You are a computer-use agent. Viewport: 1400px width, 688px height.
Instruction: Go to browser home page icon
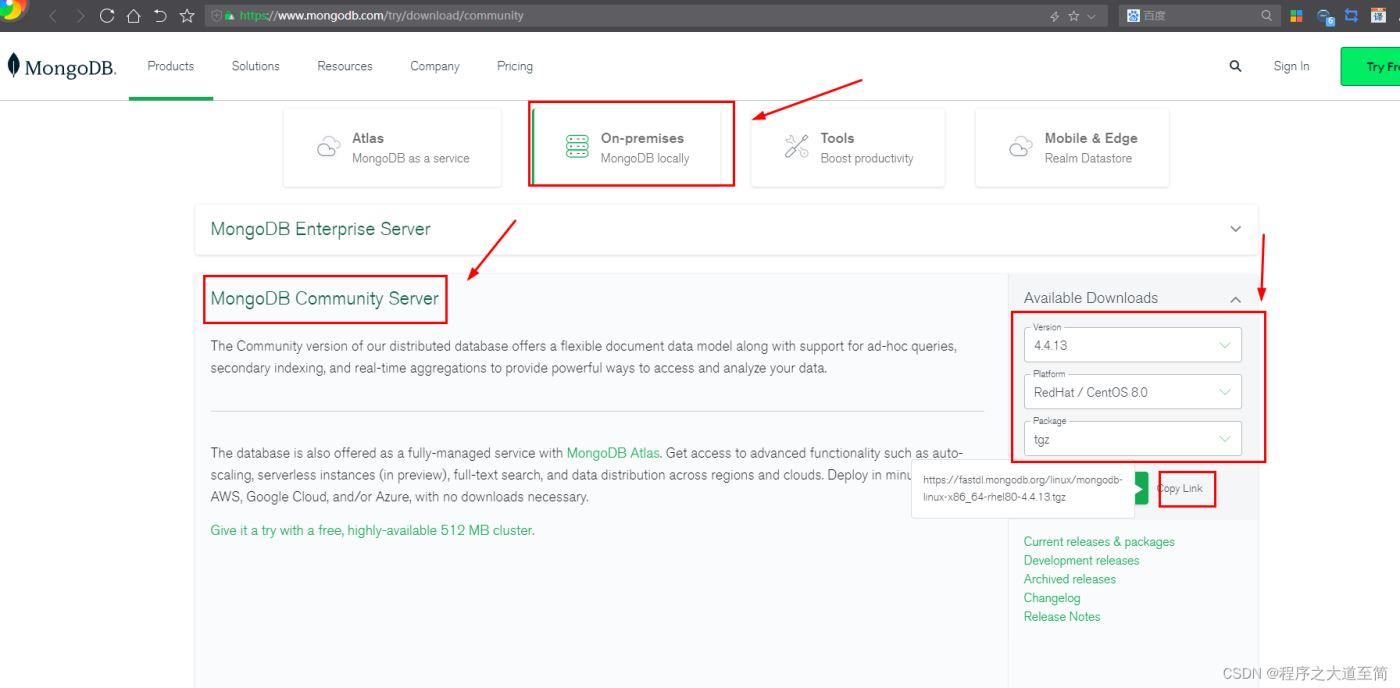click(x=133, y=16)
